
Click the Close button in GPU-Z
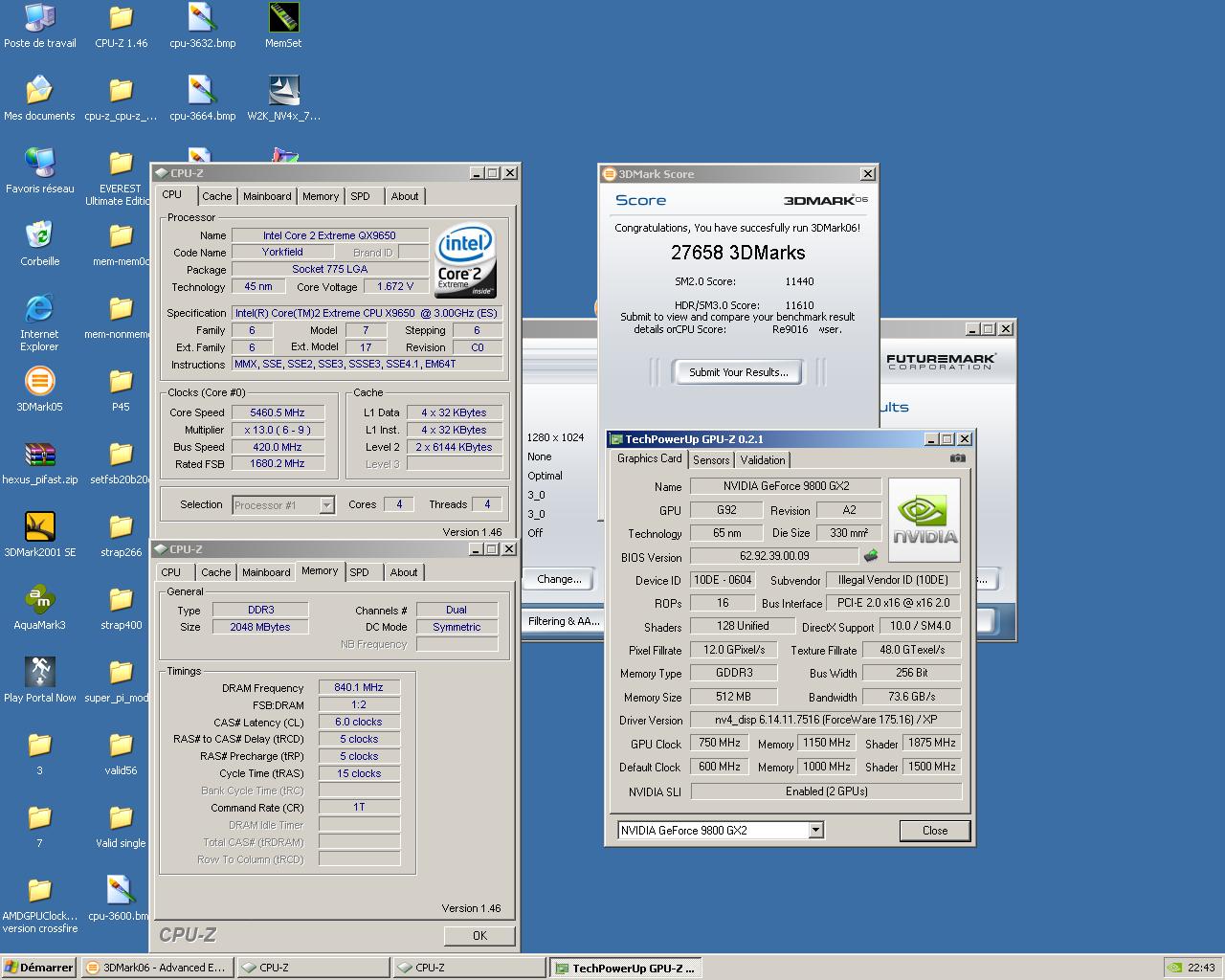pyautogui.click(x=935, y=831)
